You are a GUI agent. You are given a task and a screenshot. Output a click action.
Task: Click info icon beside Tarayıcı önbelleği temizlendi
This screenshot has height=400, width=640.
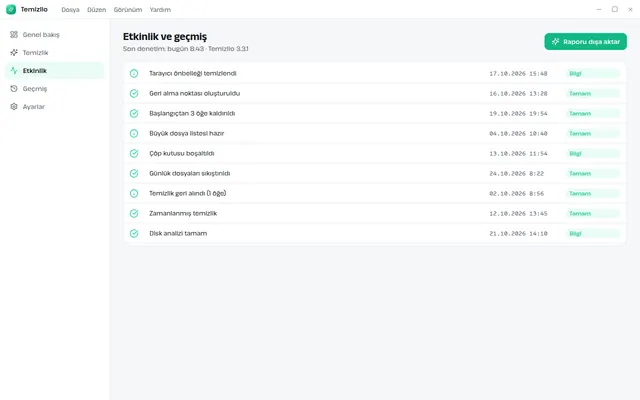(134, 73)
